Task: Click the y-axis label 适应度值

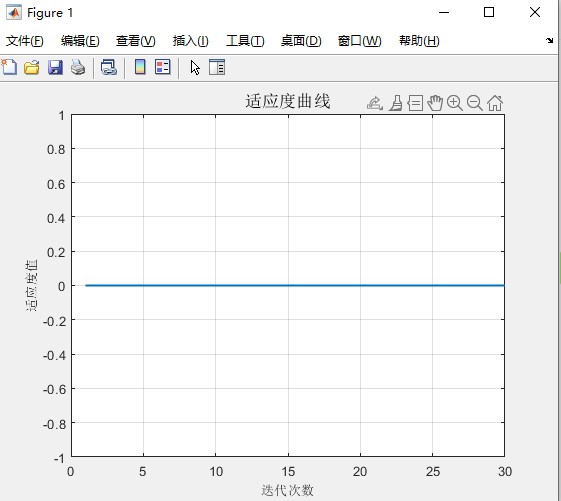Action: pyautogui.click(x=31, y=286)
